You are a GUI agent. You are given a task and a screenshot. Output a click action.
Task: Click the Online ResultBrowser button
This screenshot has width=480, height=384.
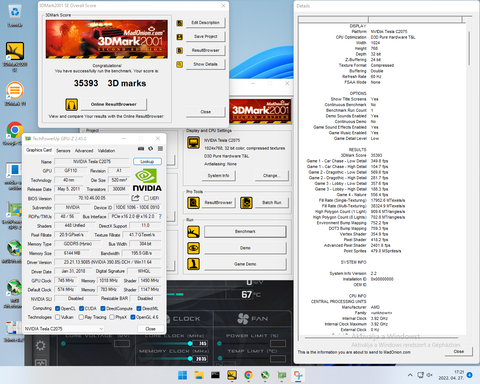tap(114, 104)
